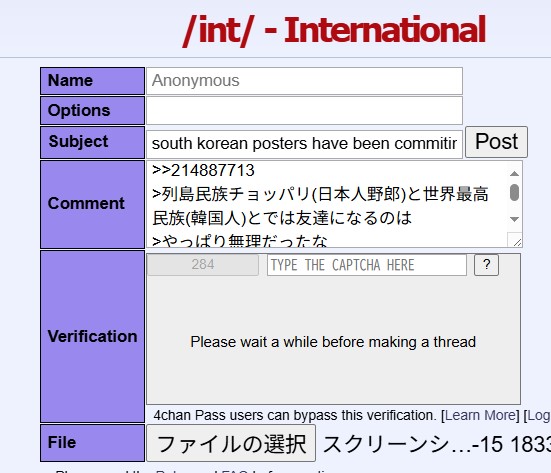
Task: Click the comment scrollbar thumb
Action: coord(514,193)
